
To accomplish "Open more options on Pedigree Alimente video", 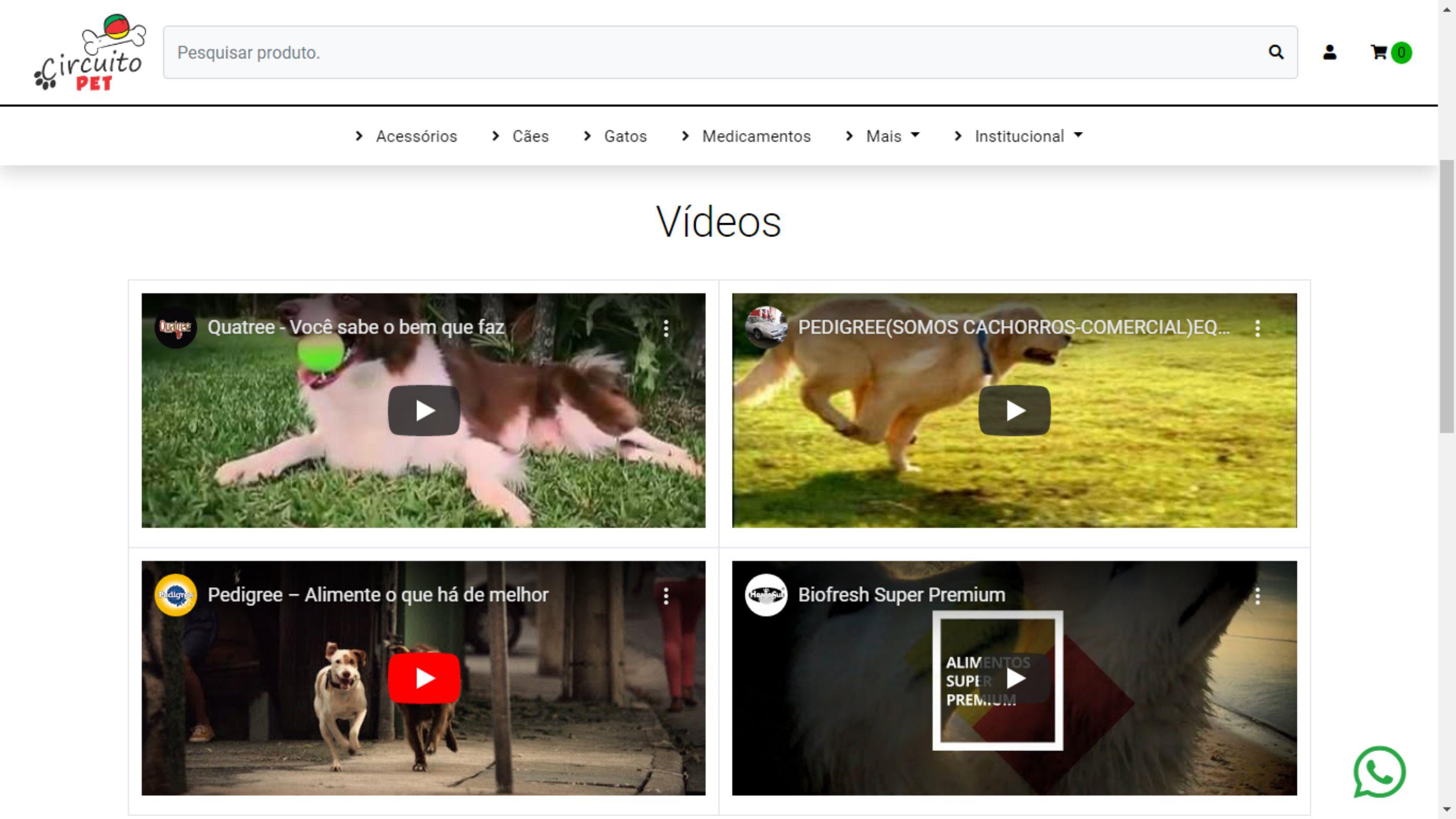I will (667, 596).
